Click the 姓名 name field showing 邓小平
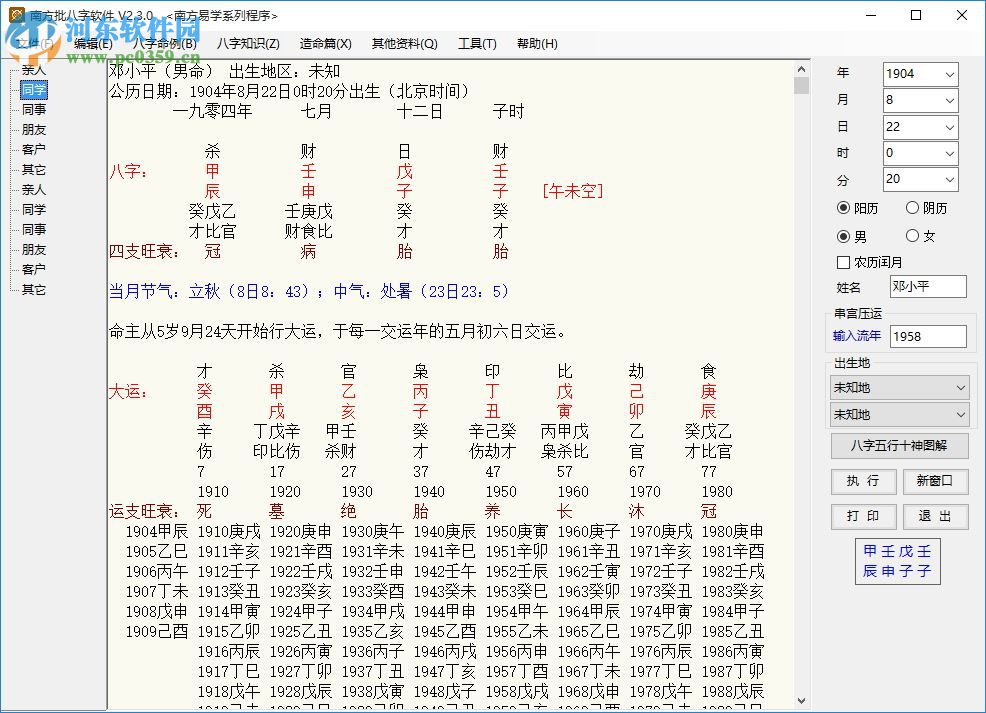 point(927,286)
